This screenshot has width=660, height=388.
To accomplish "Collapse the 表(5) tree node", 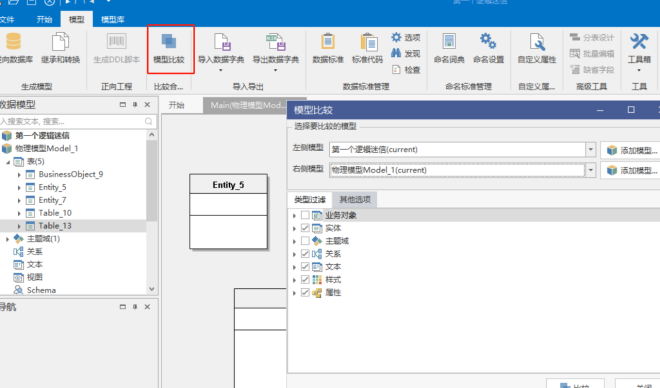I will [x=8, y=162].
